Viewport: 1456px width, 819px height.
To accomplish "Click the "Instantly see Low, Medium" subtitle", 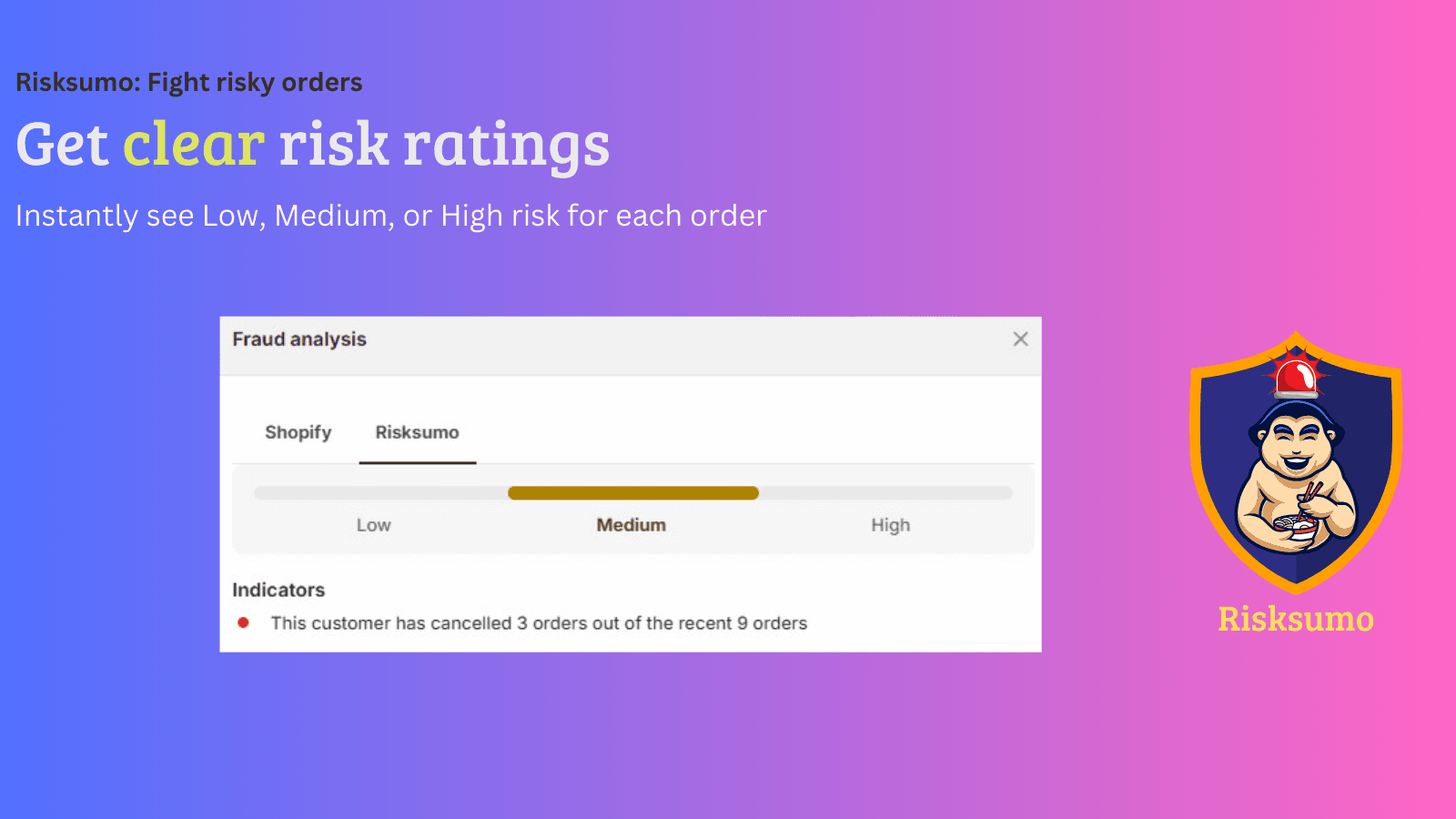I will coord(391,216).
